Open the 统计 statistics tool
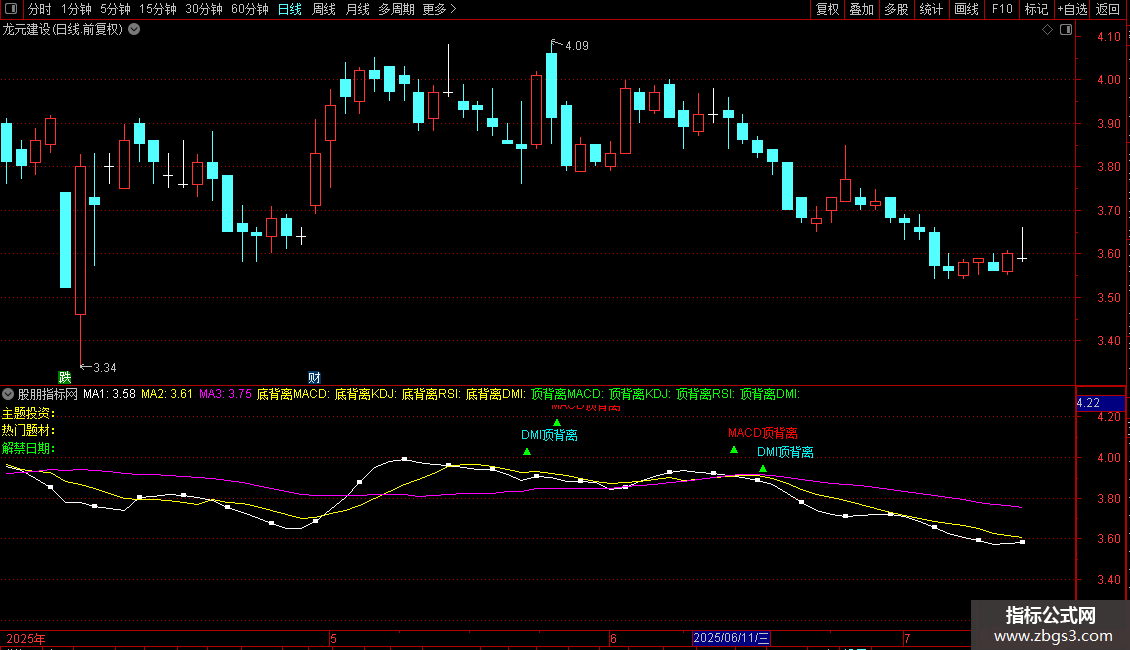 point(931,9)
